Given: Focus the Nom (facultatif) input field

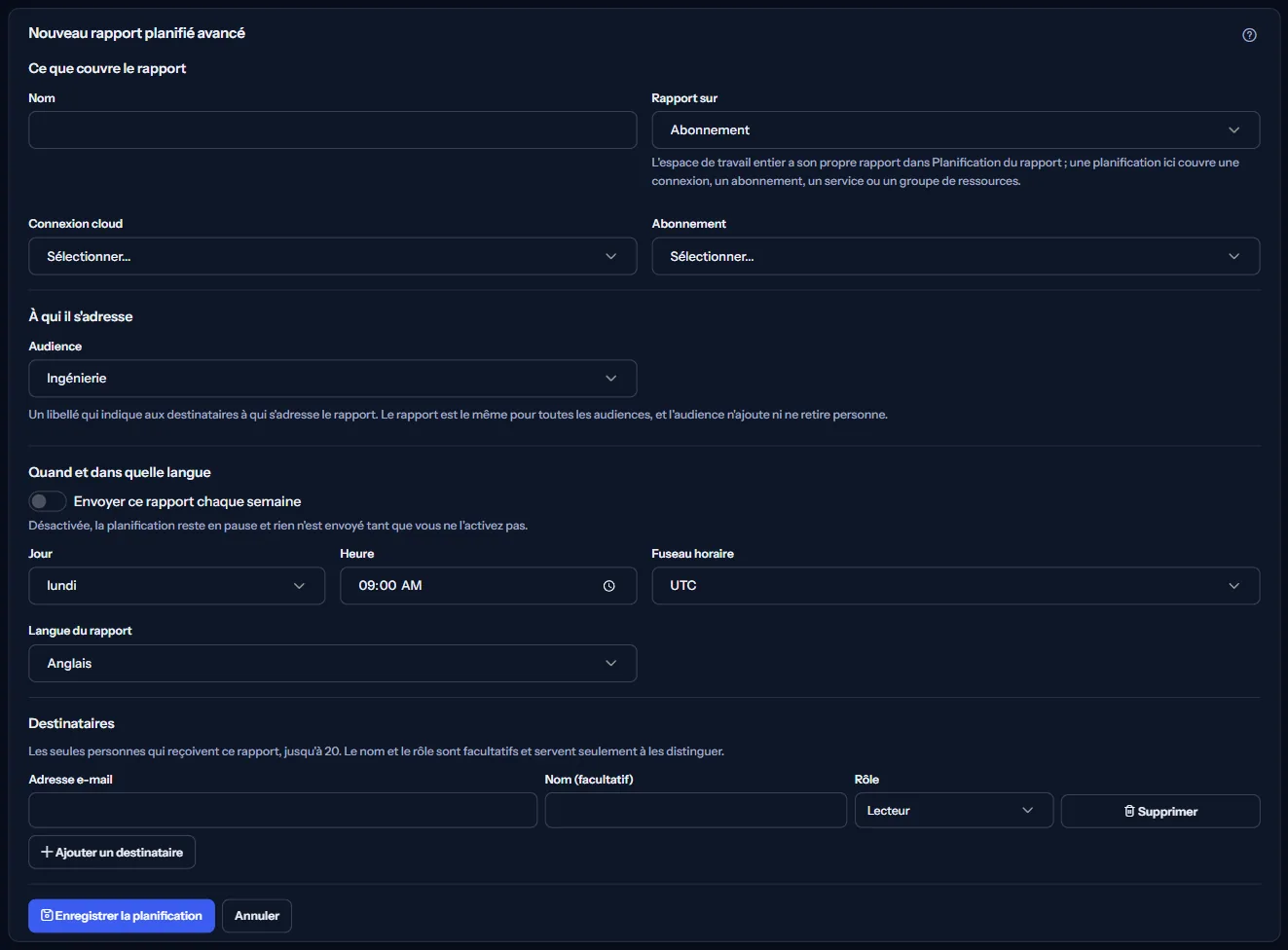Looking at the screenshot, I should point(695,811).
